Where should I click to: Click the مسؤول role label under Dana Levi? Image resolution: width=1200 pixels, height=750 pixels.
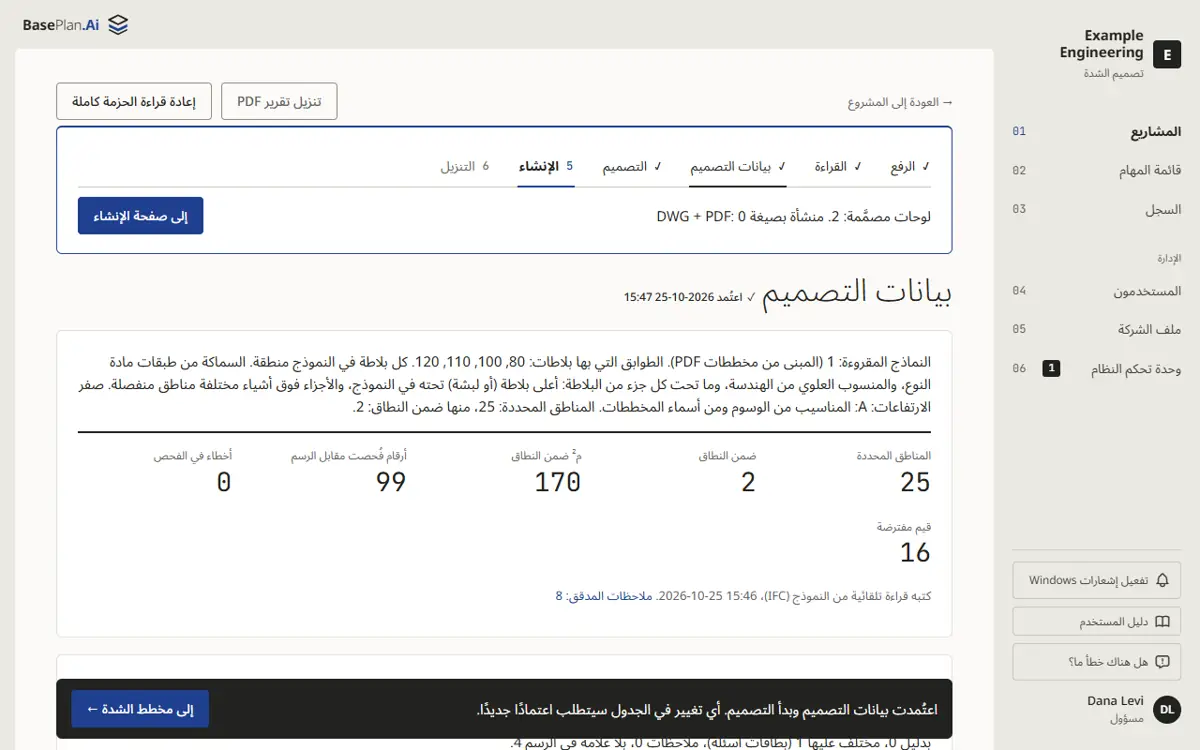tap(1127, 719)
